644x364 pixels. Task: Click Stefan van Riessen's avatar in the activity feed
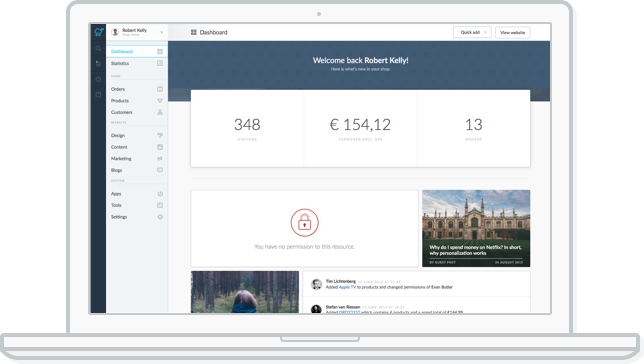click(x=316, y=309)
